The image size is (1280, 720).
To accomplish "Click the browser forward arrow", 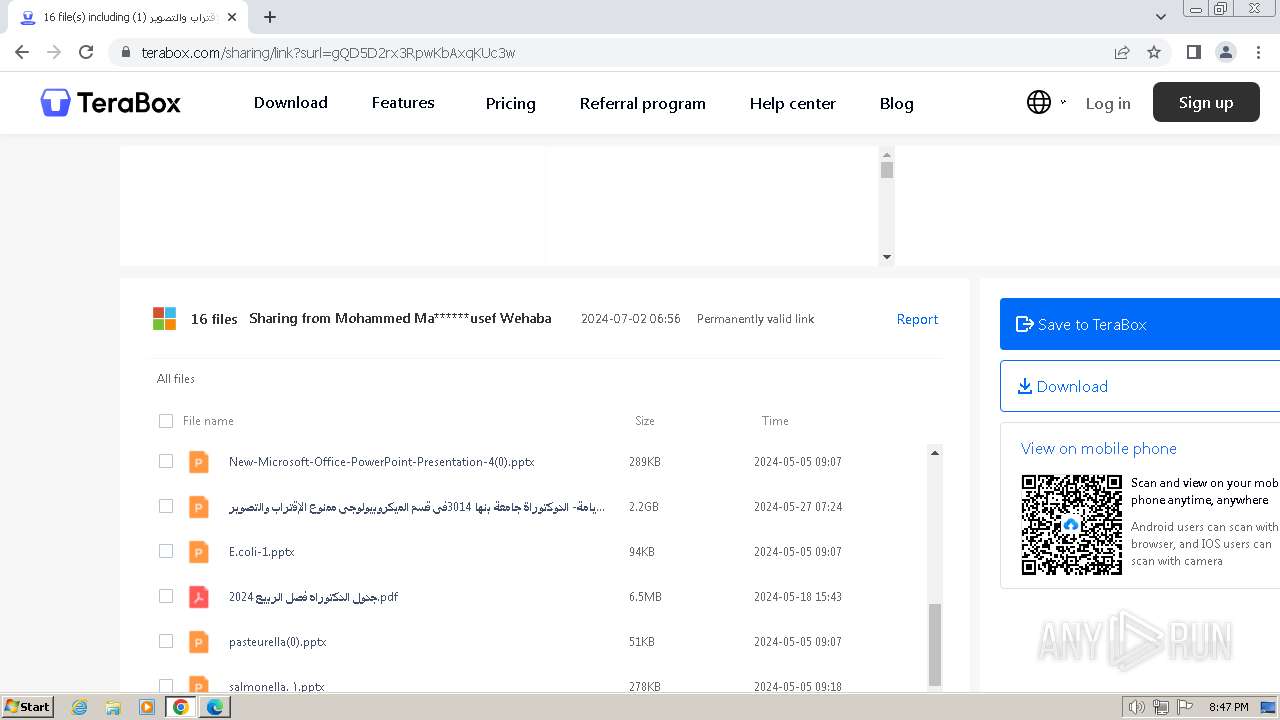I will click(54, 52).
